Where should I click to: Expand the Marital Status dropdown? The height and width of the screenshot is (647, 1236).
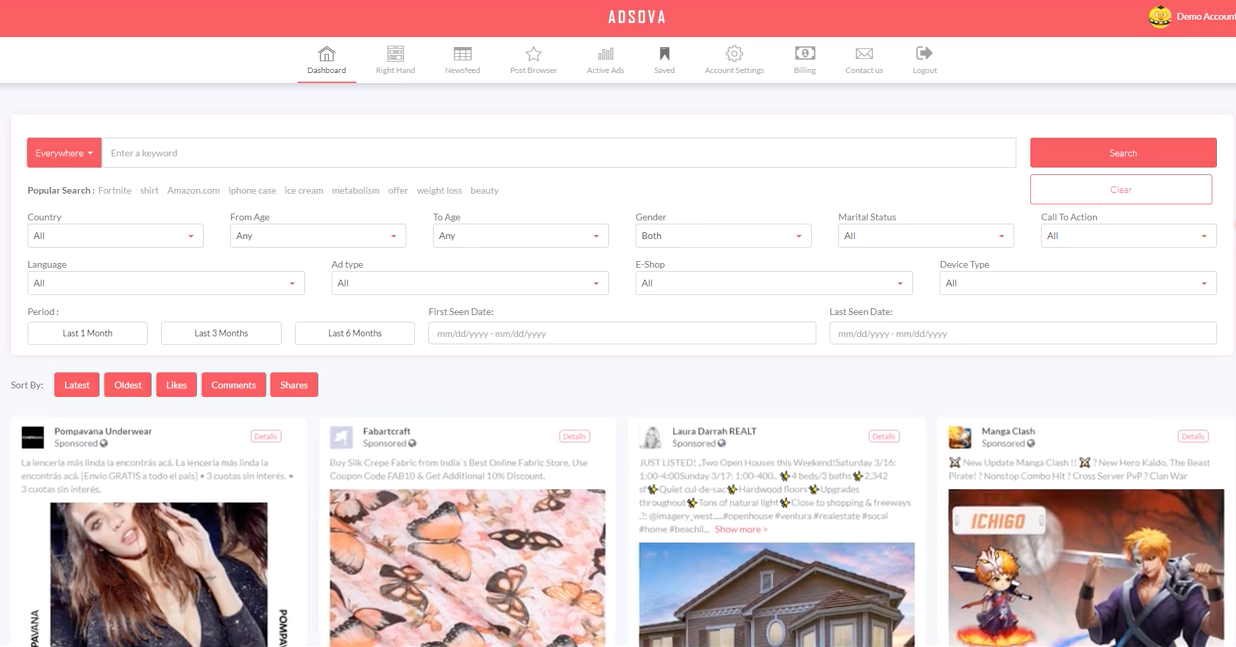pos(926,236)
